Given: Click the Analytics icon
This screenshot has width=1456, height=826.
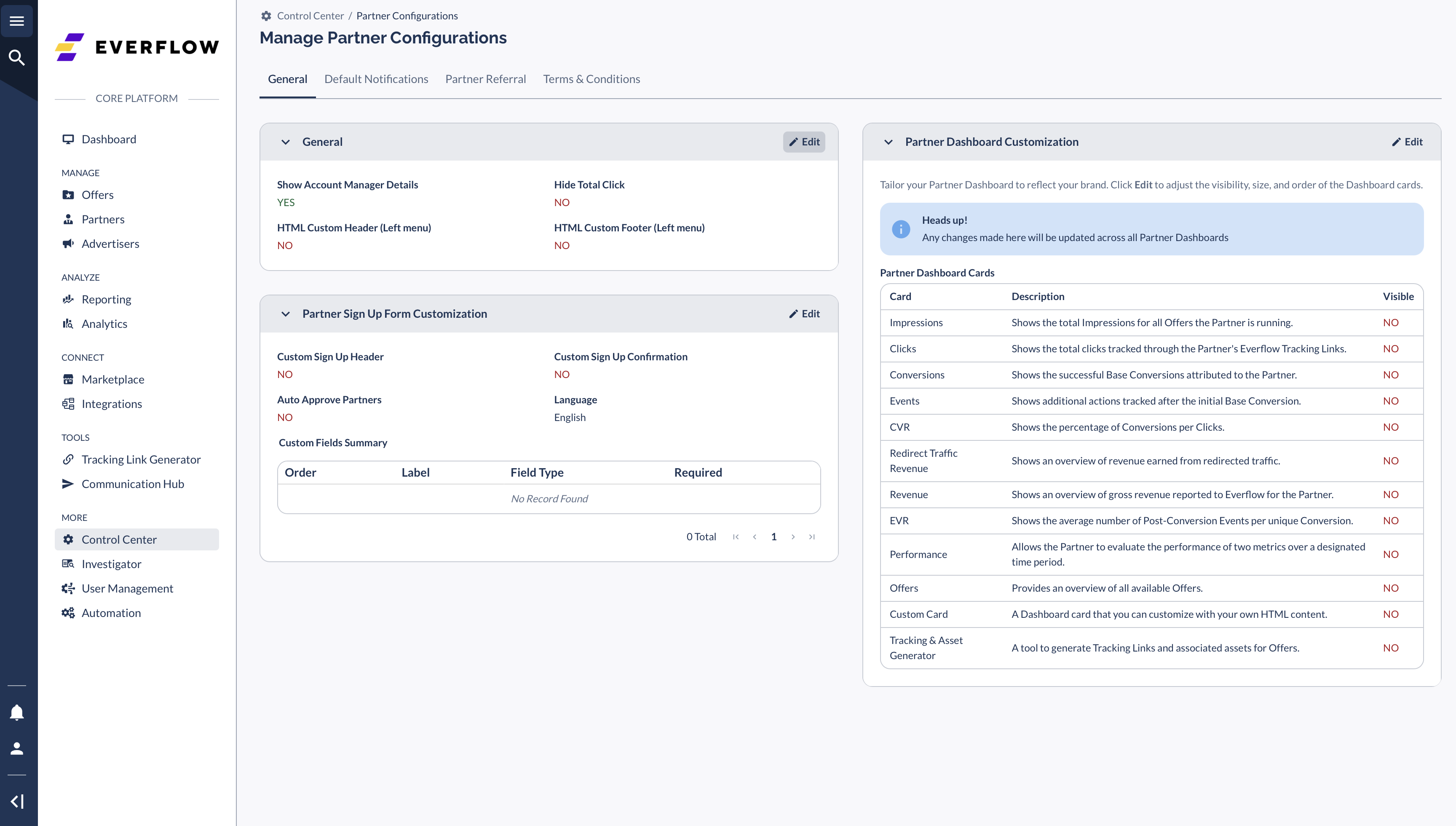Looking at the screenshot, I should pyautogui.click(x=68, y=323).
